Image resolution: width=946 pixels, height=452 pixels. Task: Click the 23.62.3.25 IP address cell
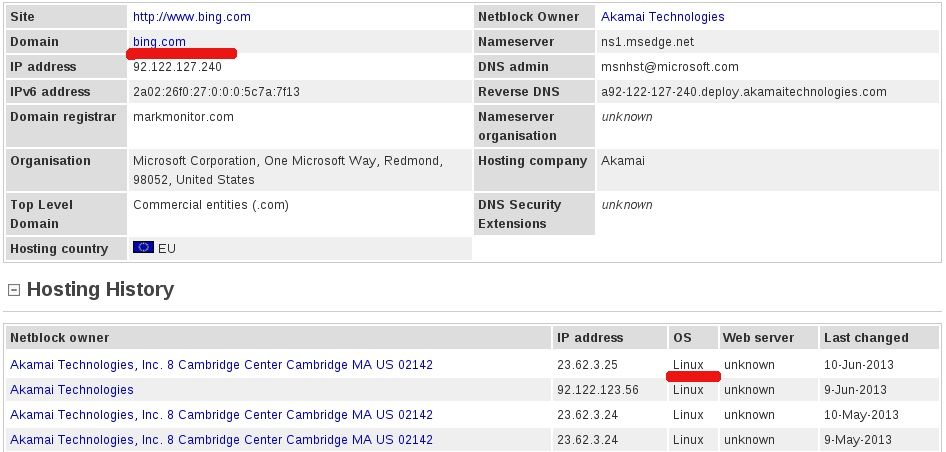pos(588,365)
